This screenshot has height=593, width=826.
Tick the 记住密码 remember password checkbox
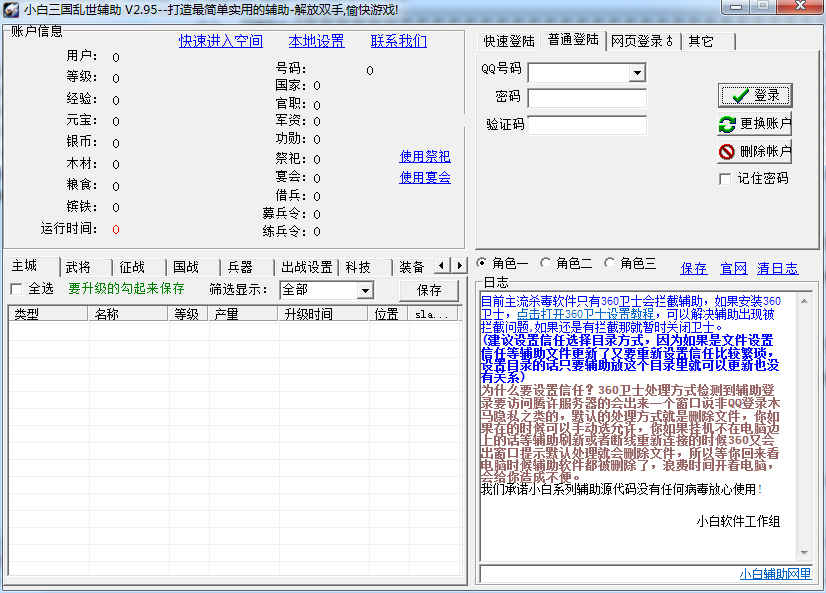pyautogui.click(x=725, y=179)
